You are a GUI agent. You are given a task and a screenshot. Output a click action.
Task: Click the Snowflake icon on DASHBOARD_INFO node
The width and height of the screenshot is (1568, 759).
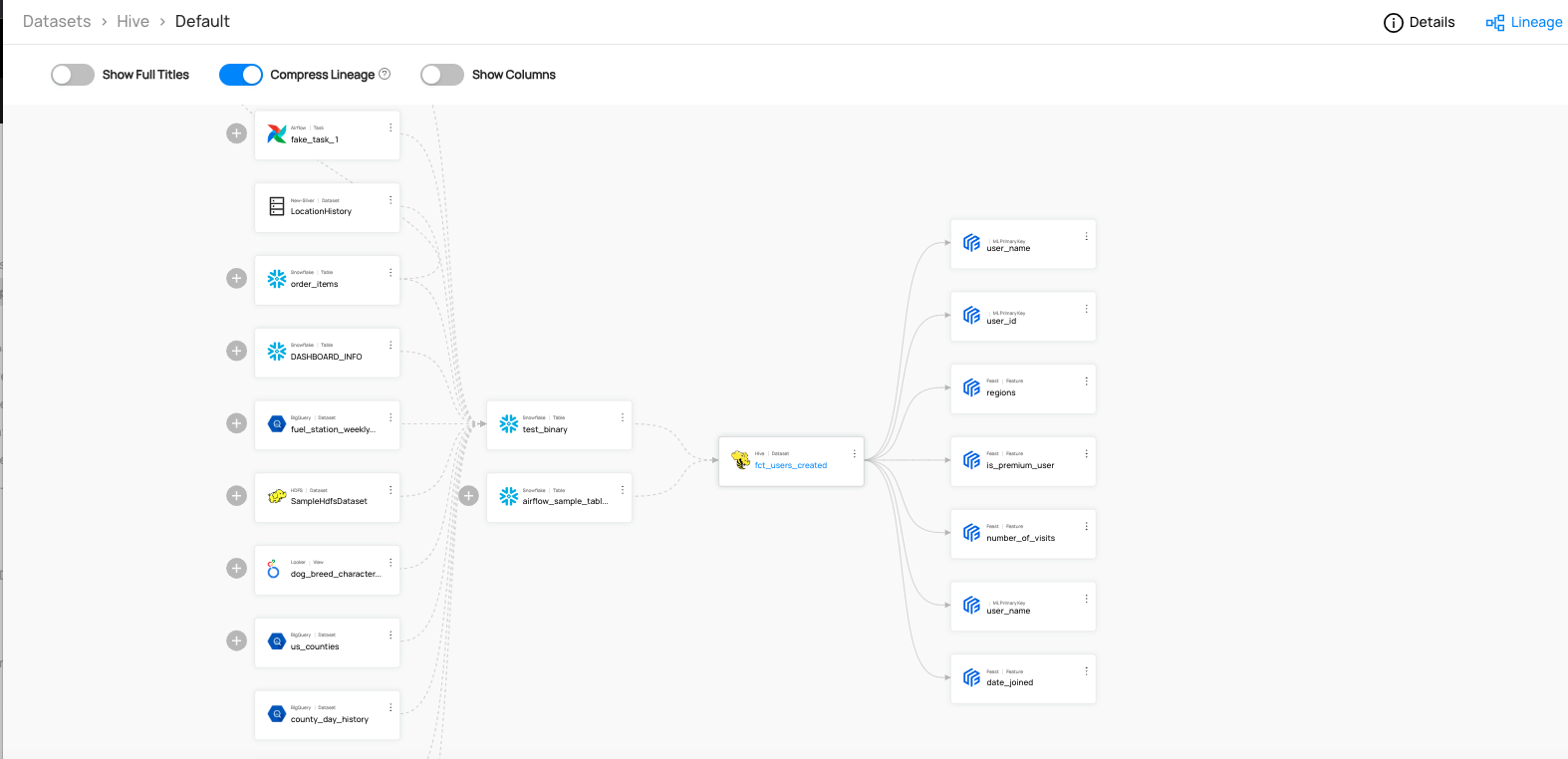[x=277, y=352]
